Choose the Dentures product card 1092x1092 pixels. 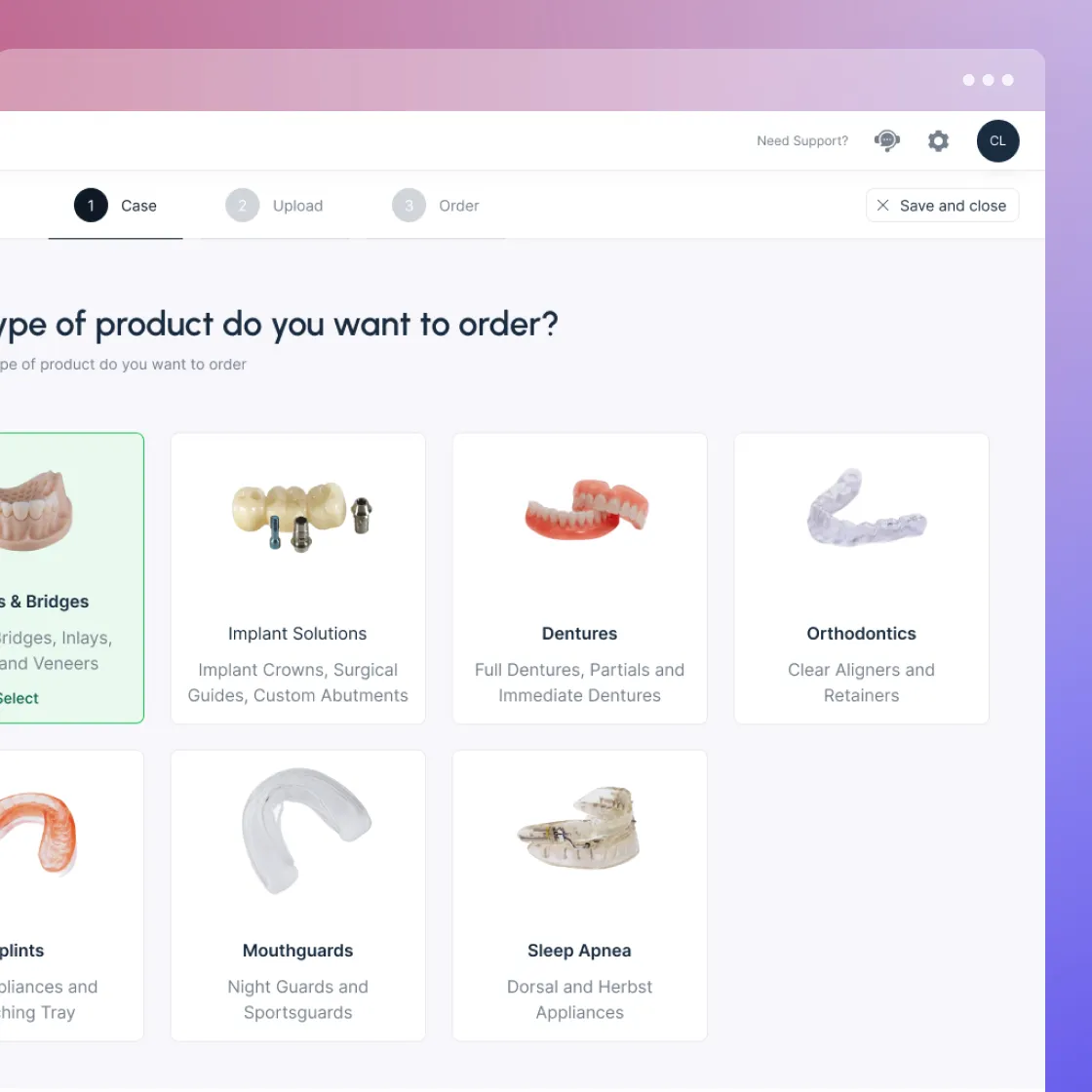click(579, 578)
